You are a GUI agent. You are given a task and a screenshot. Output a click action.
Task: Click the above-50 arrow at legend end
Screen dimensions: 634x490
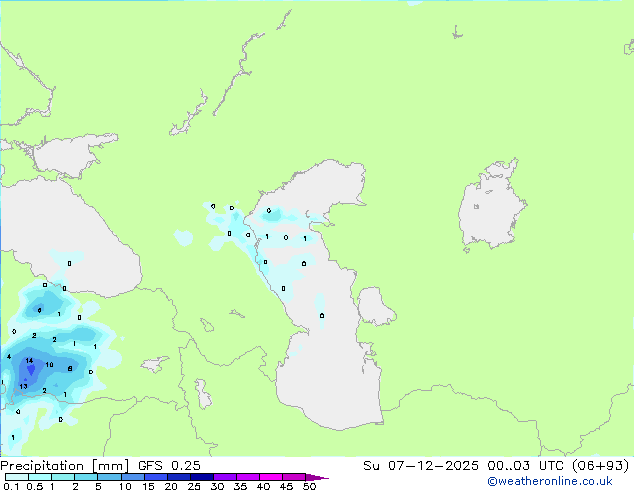(x=317, y=477)
